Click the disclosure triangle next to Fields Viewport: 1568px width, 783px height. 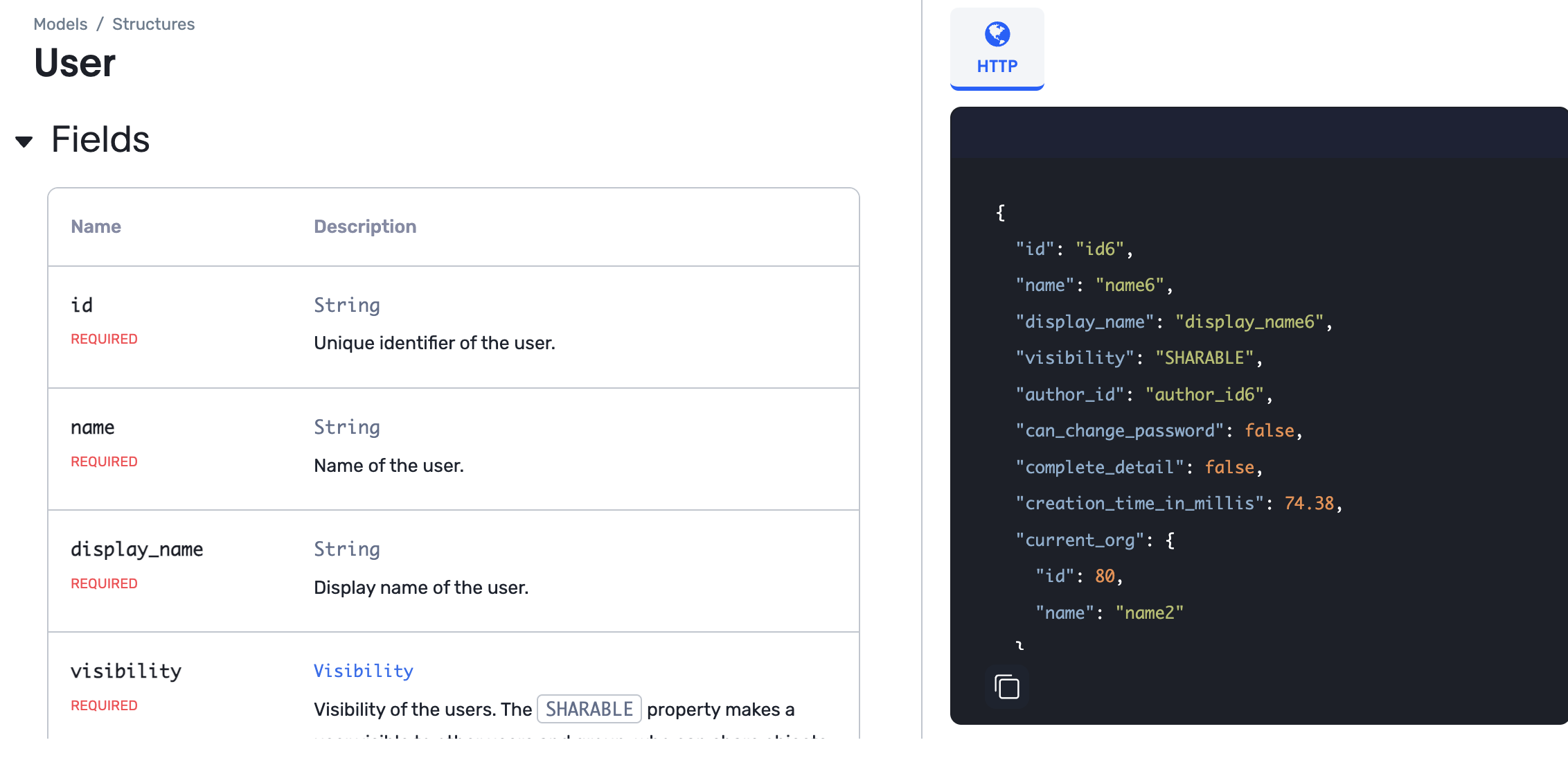point(23,141)
